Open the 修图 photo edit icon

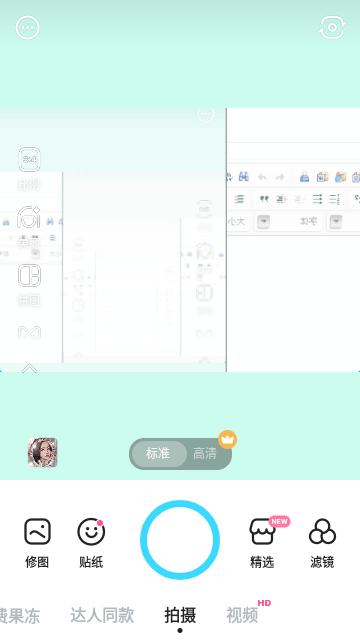(x=37, y=531)
